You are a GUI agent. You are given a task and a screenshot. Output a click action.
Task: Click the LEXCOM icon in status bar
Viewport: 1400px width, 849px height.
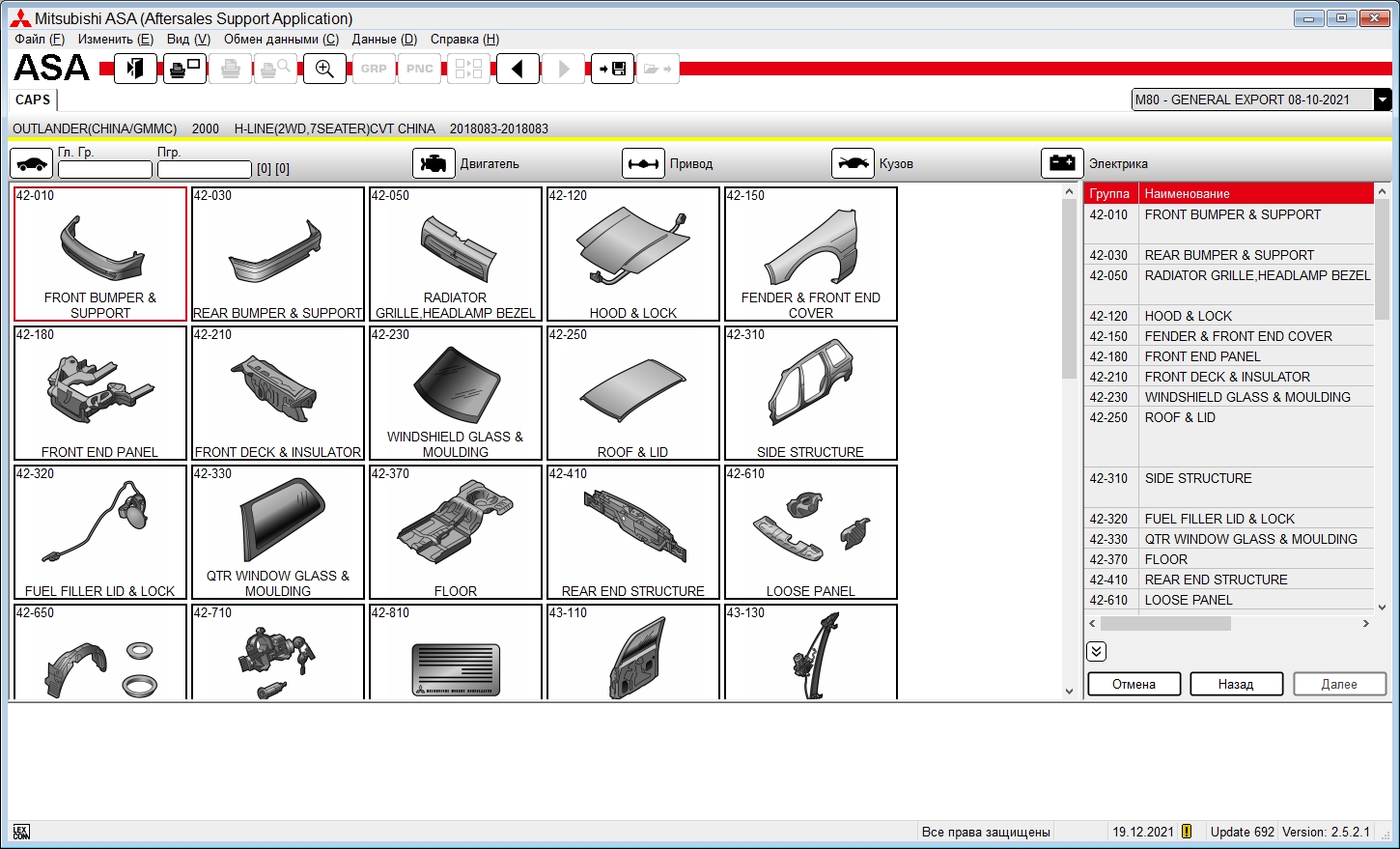point(21,832)
